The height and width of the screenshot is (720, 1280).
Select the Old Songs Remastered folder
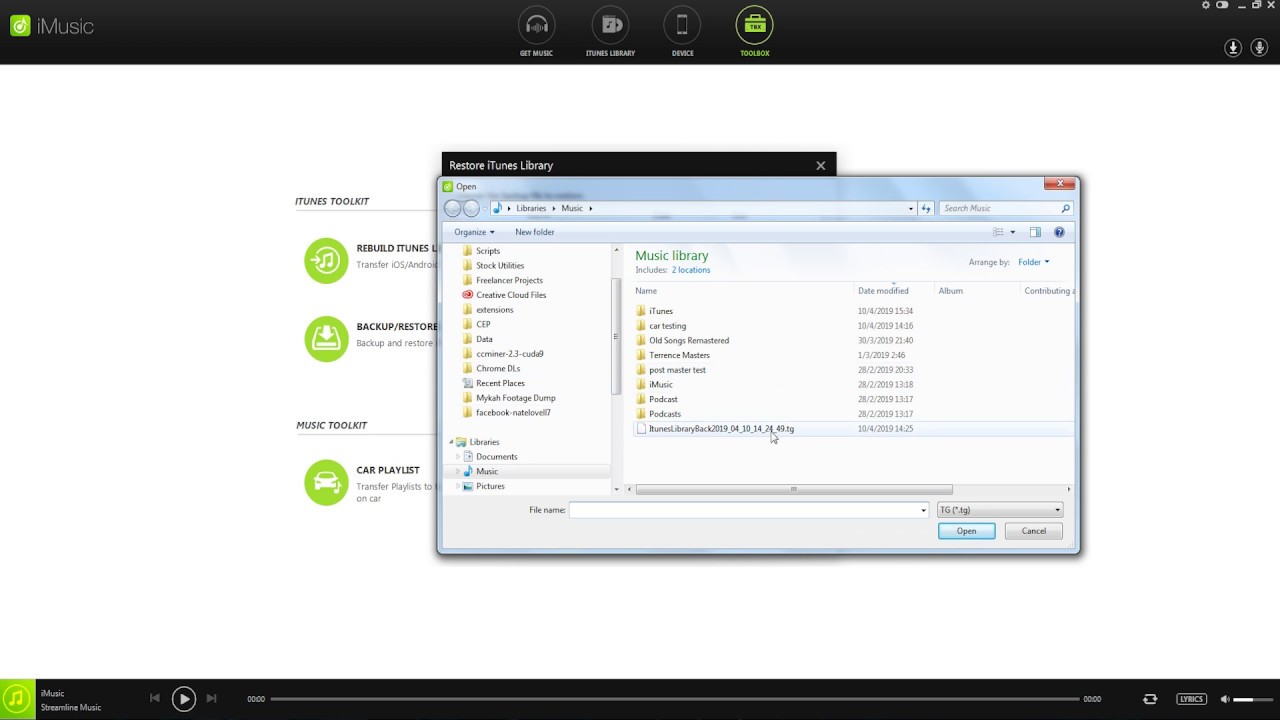689,340
